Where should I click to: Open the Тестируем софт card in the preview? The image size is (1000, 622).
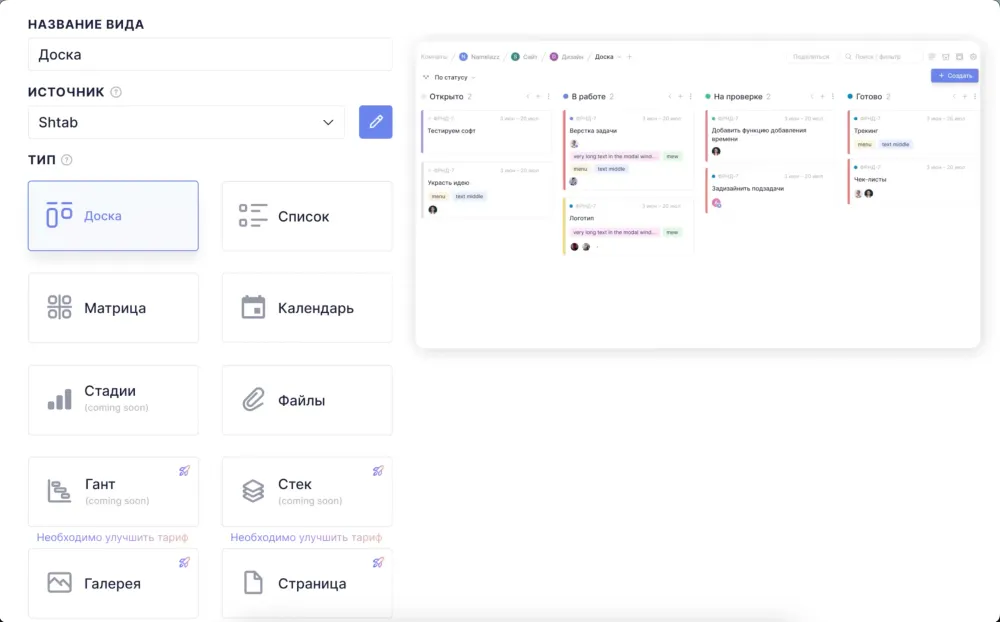[x=486, y=132]
